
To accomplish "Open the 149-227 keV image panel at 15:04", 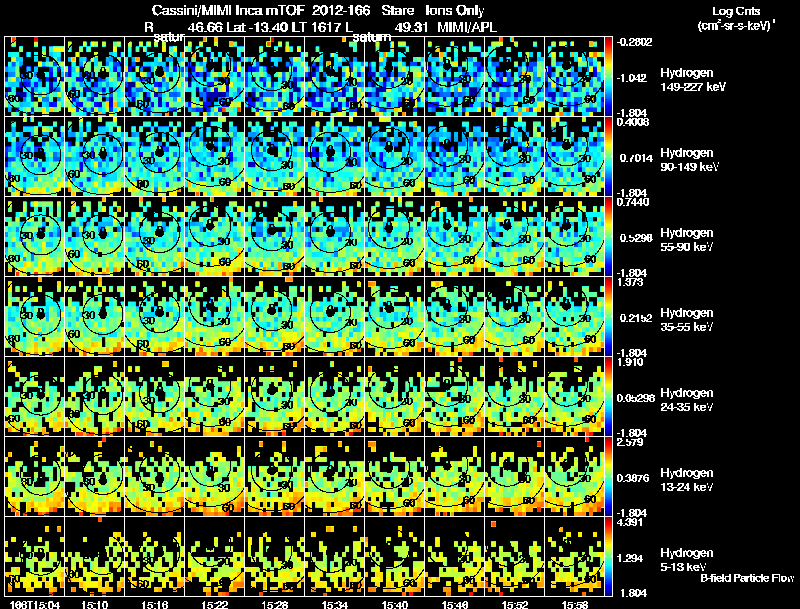I will (35, 77).
